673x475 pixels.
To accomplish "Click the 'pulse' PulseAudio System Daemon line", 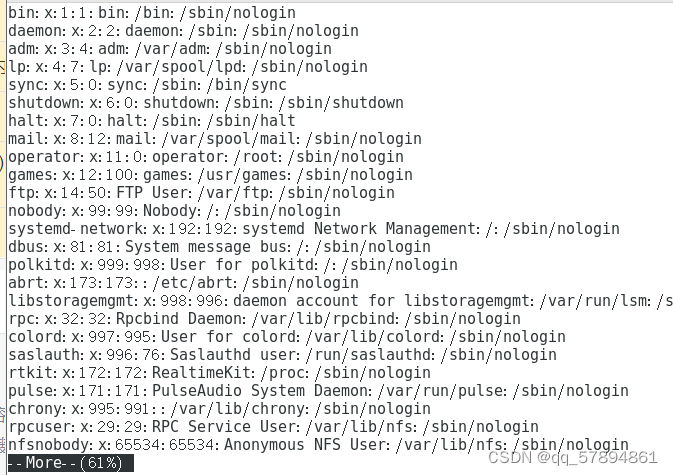I will point(318,391).
